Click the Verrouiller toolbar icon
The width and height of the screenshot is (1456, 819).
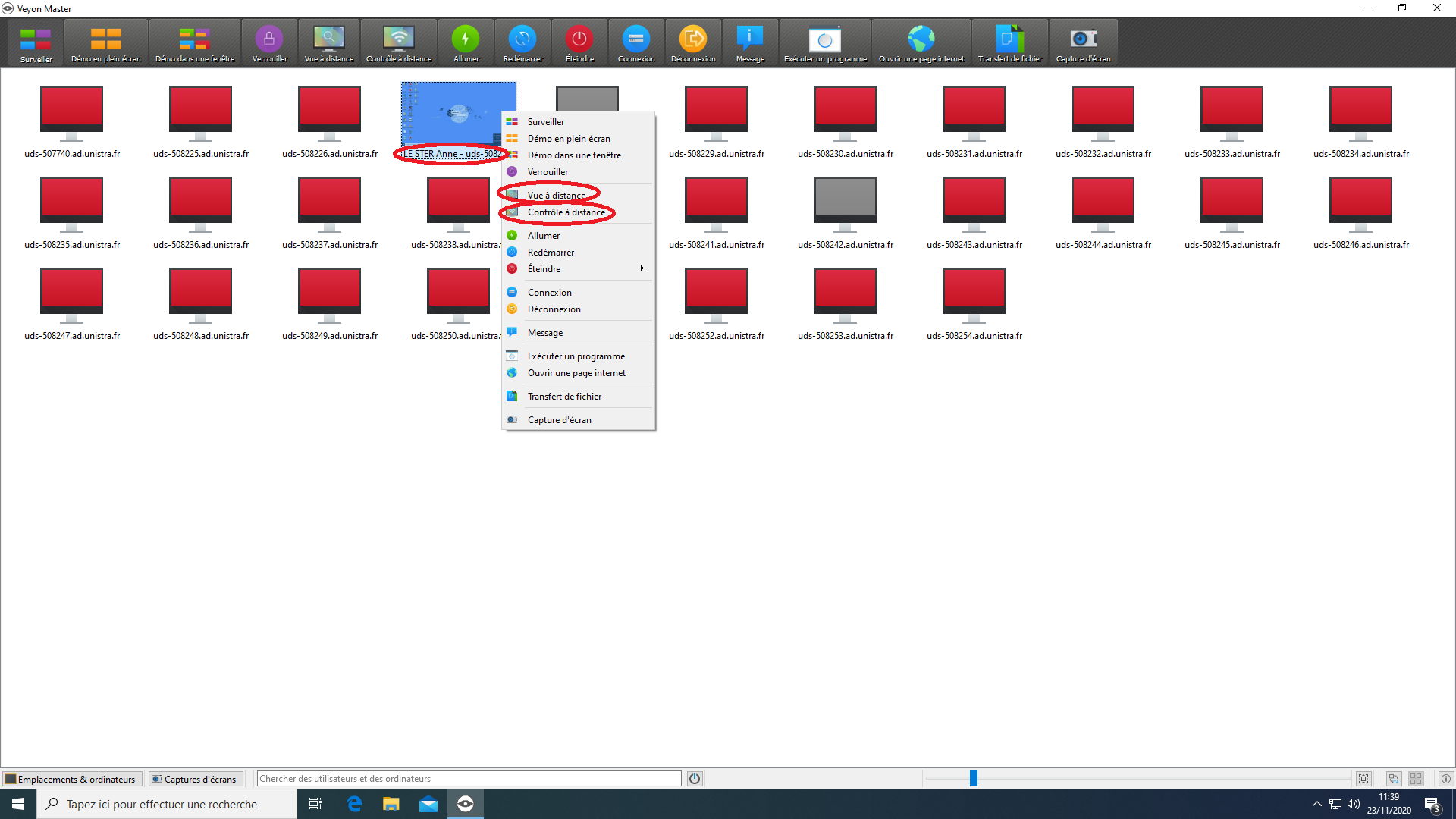[x=269, y=44]
